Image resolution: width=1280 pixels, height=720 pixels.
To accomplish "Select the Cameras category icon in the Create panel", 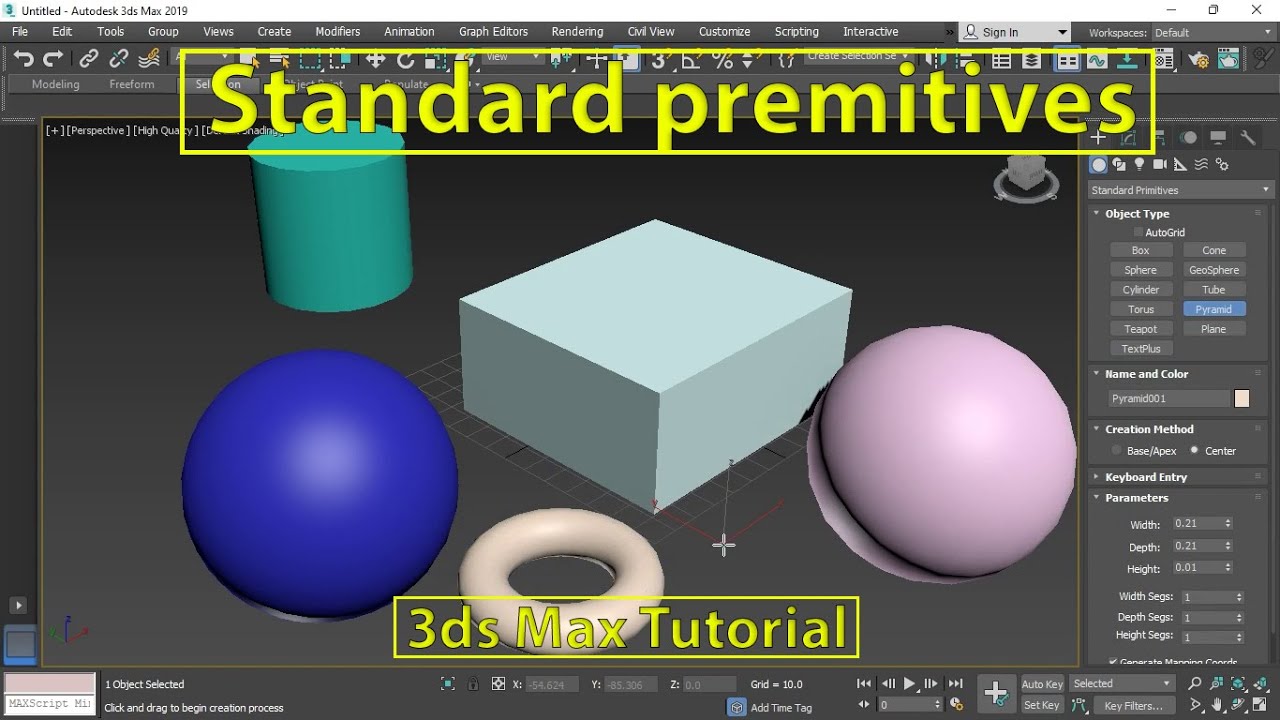I will 1160,164.
